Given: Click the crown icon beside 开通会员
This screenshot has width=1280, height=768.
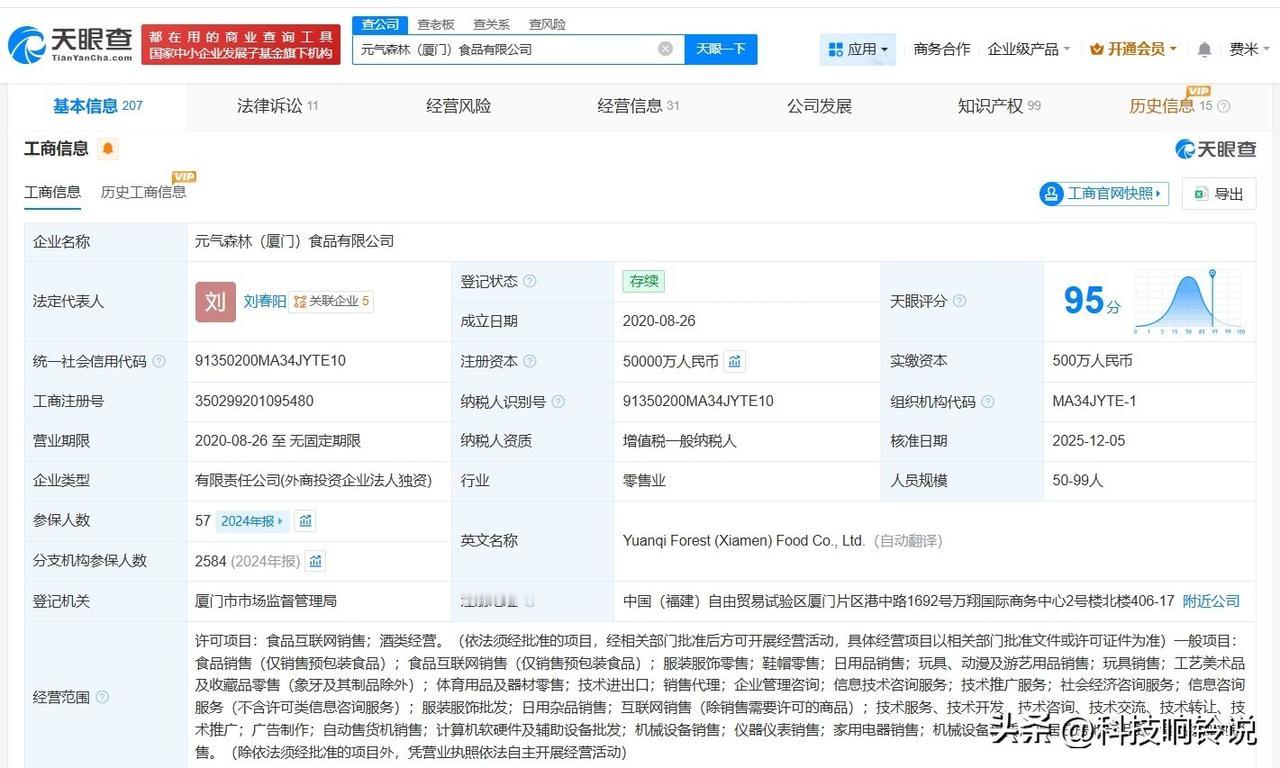Looking at the screenshot, I should 1096,49.
